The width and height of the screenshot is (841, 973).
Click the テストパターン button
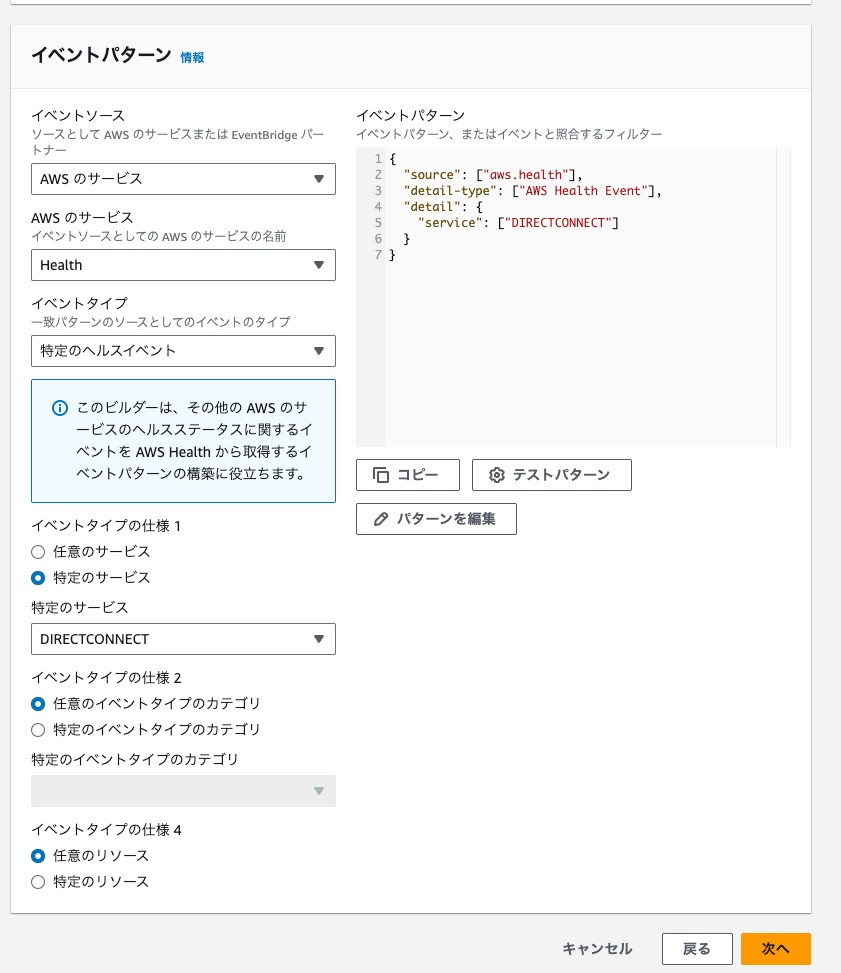click(x=552, y=475)
